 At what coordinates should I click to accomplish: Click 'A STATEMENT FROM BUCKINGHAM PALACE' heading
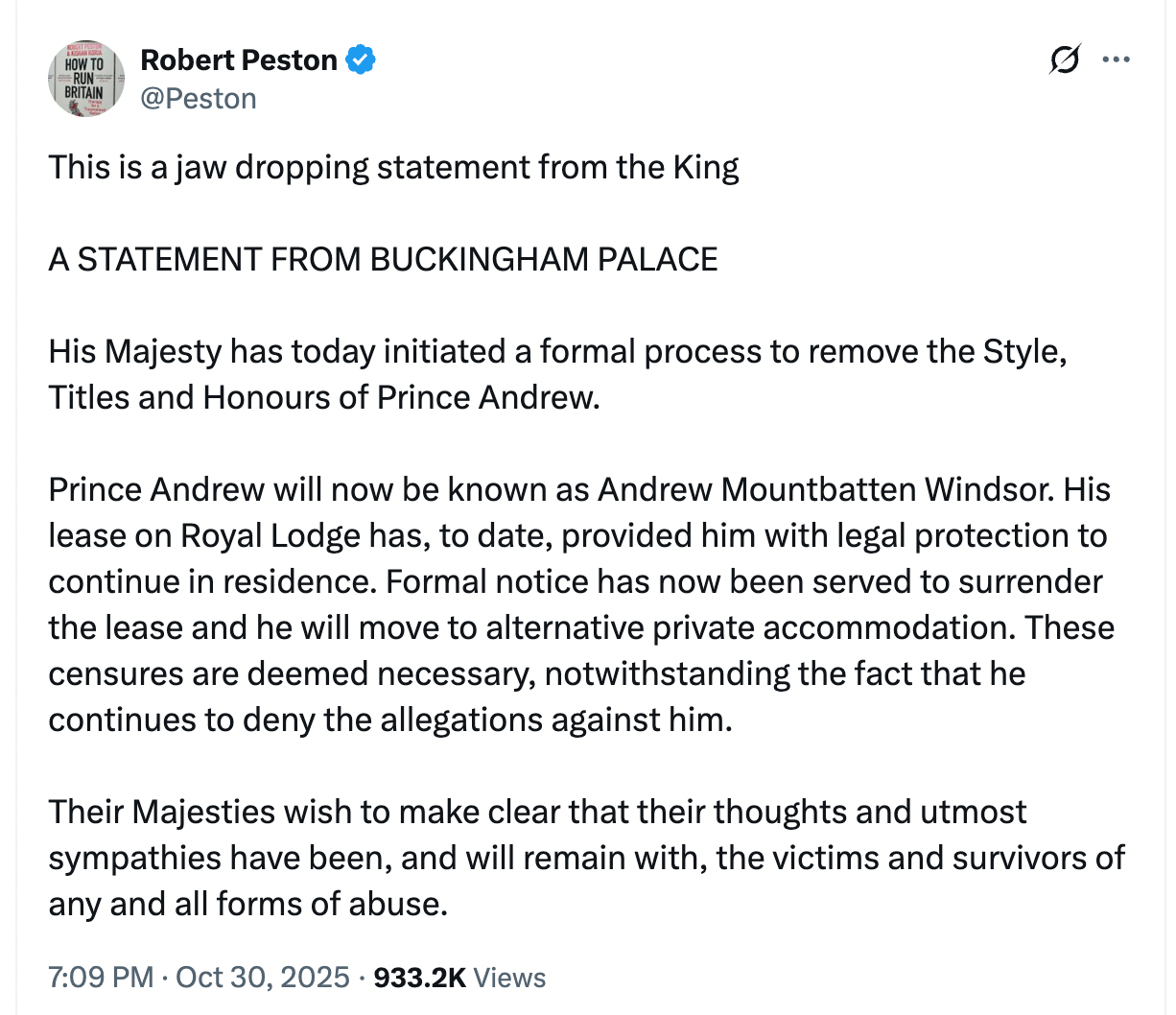coord(383,260)
